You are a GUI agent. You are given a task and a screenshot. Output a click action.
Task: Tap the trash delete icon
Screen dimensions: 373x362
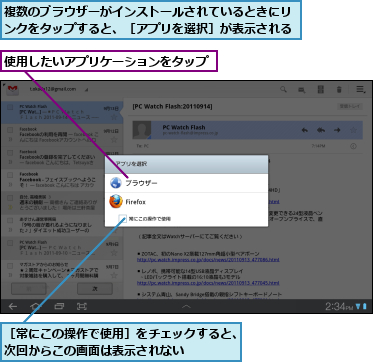click(339, 89)
